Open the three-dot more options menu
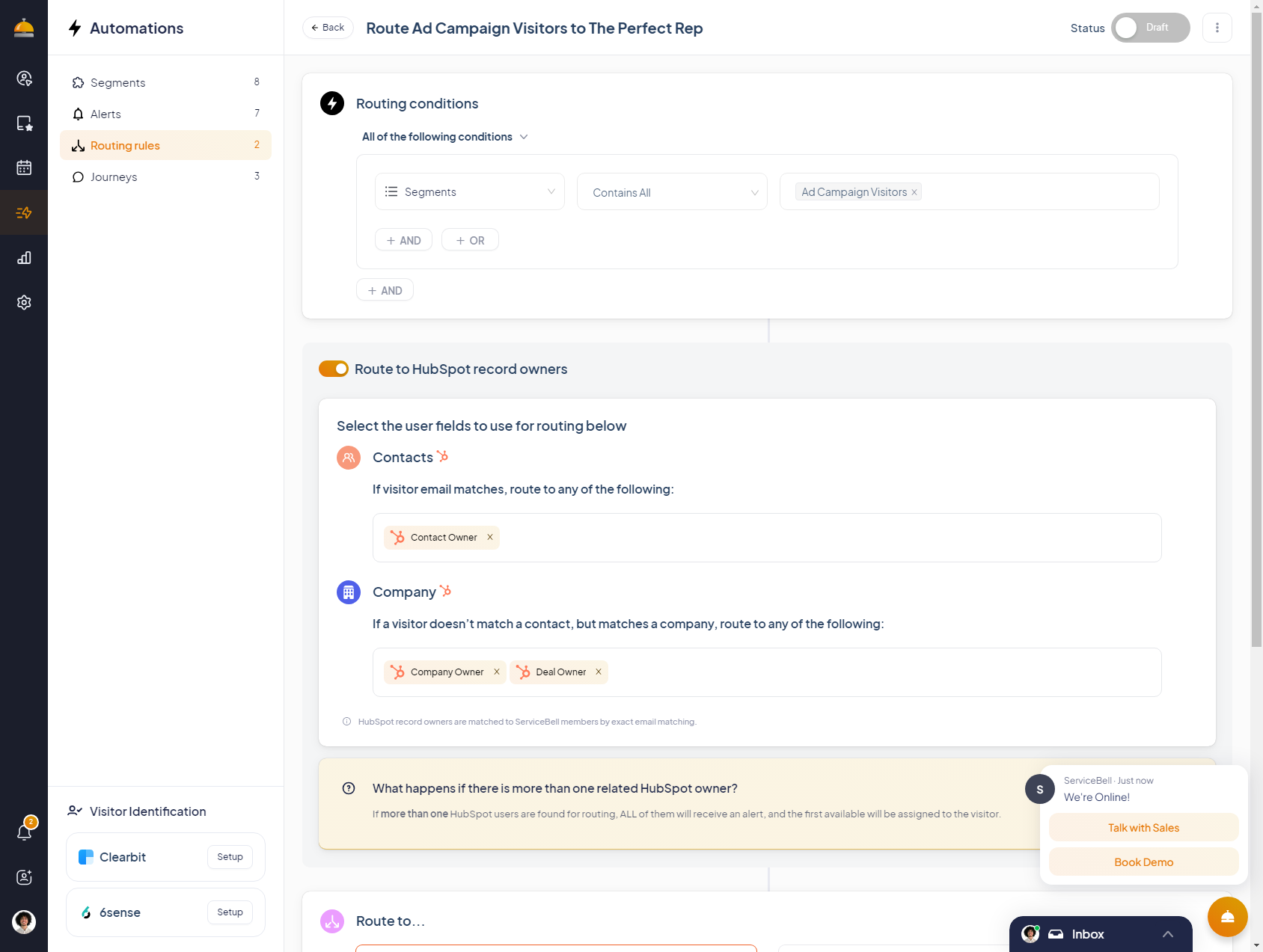Viewport: 1263px width, 952px height. tap(1217, 28)
